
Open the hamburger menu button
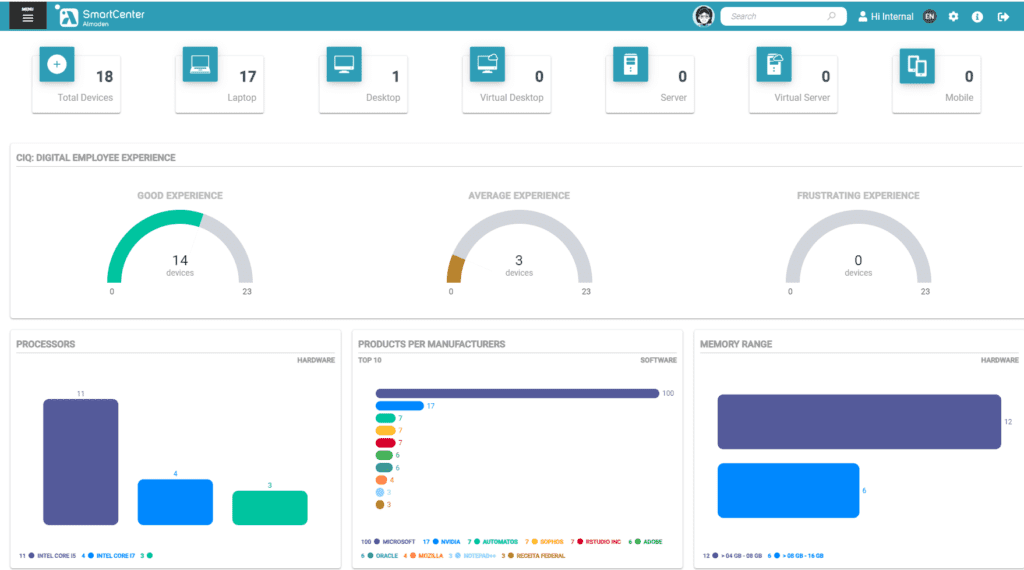point(27,16)
